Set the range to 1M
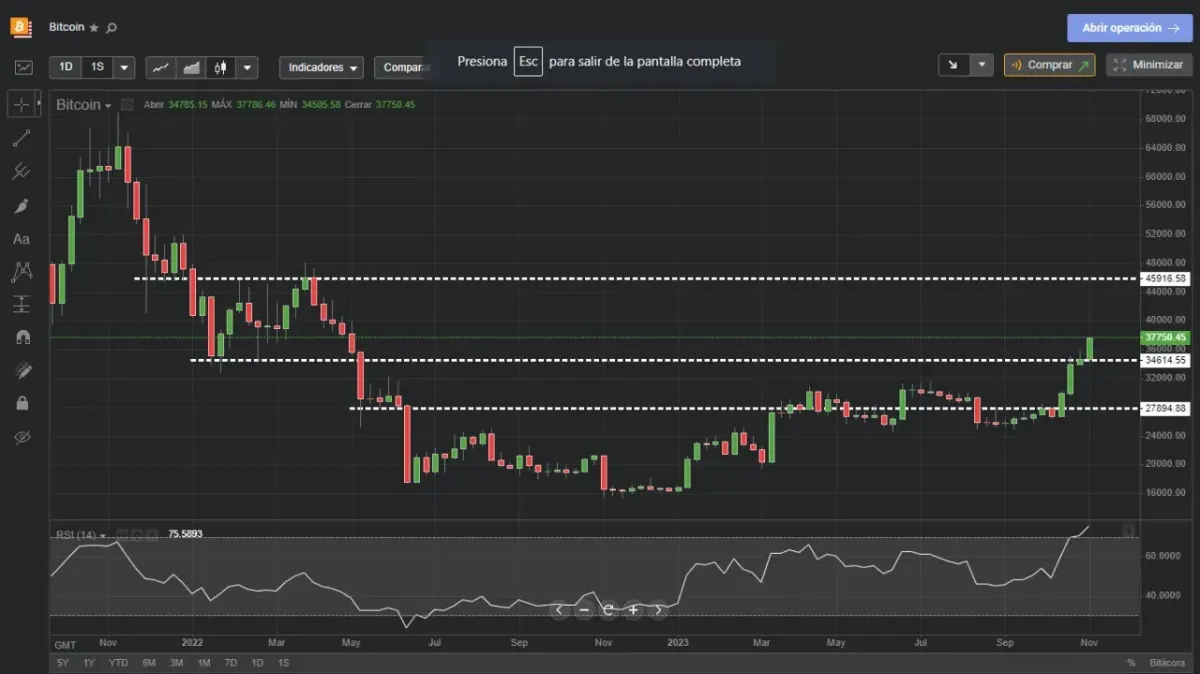Viewport: 1200px width, 674px height. (x=203, y=663)
